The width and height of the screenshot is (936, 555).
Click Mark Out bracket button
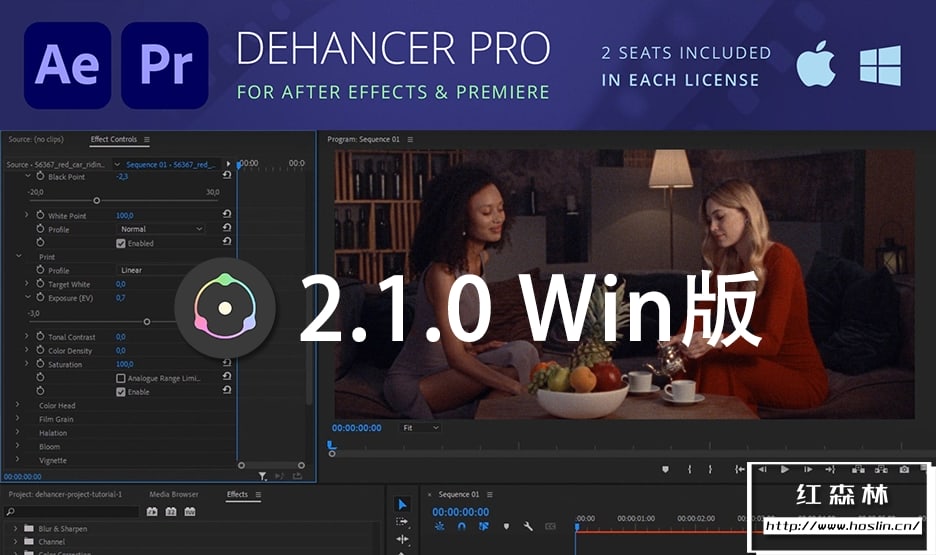coord(710,470)
